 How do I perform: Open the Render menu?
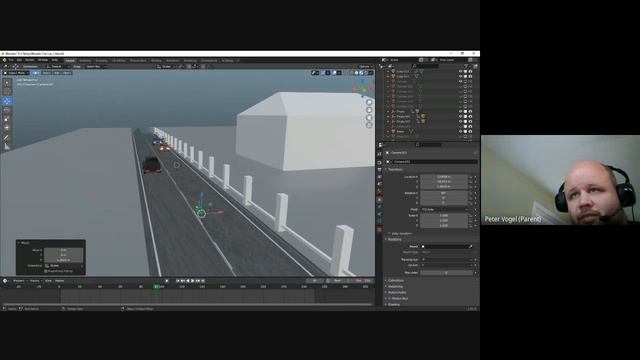pyautogui.click(x=29, y=60)
